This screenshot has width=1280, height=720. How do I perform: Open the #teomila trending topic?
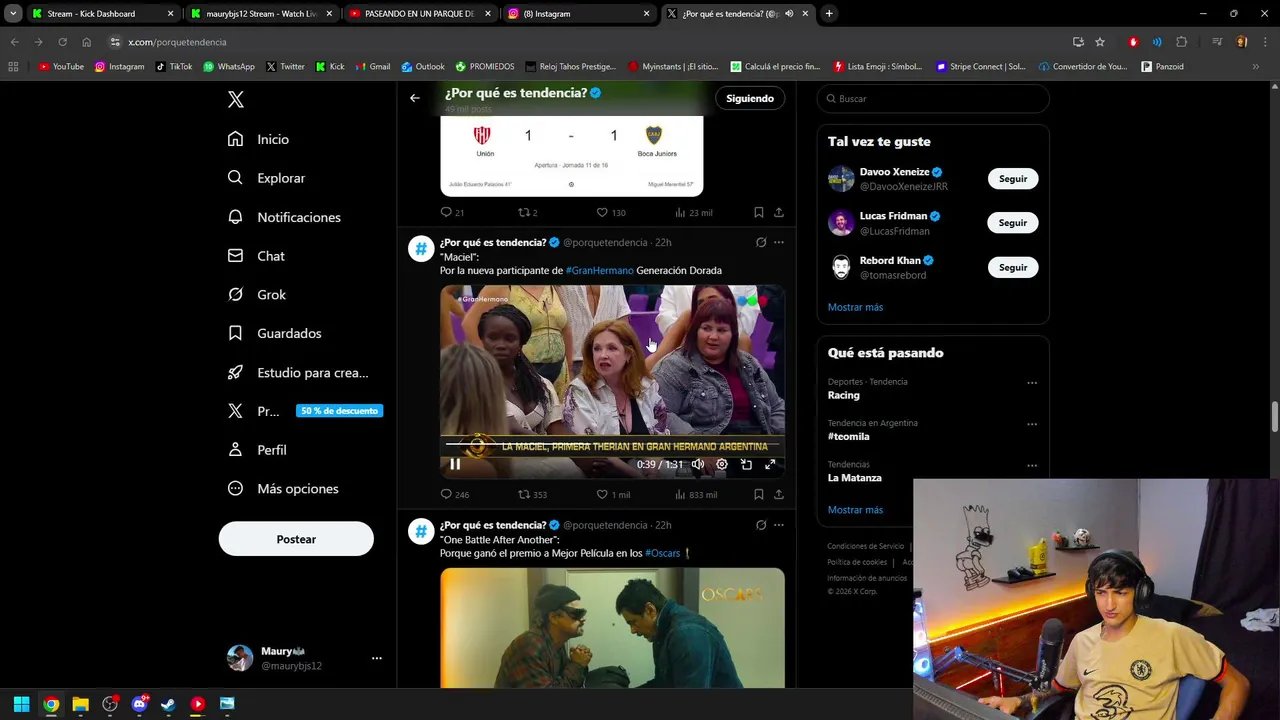click(849, 436)
